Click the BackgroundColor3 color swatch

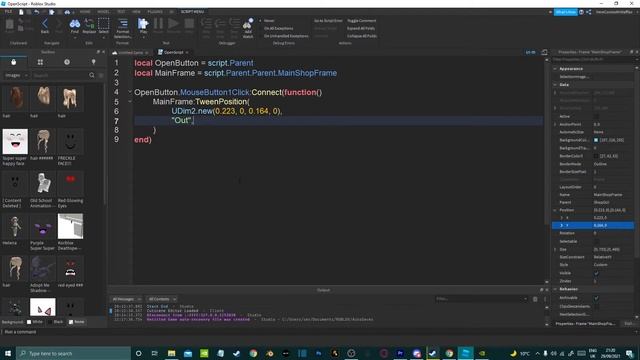596,140
